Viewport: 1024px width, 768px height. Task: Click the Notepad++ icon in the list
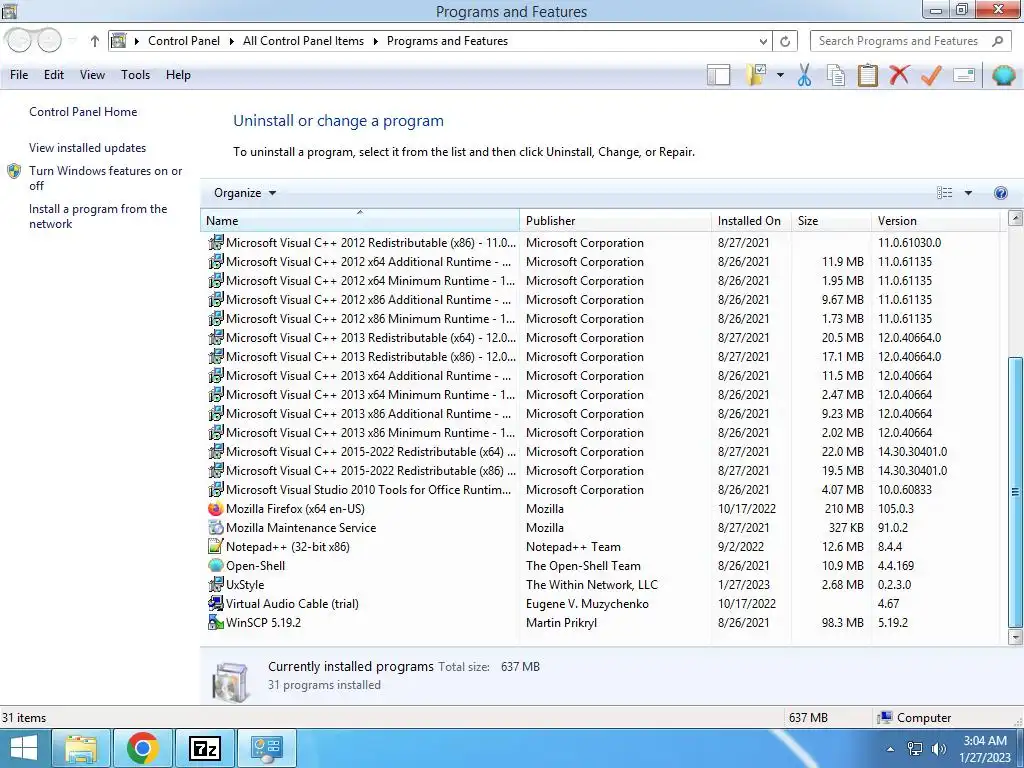click(x=216, y=547)
